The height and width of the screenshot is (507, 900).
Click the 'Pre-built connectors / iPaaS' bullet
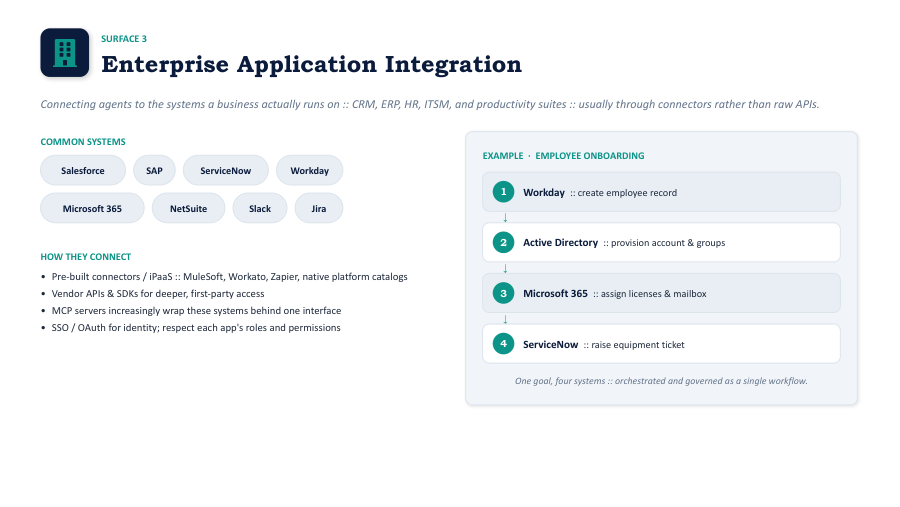230,277
